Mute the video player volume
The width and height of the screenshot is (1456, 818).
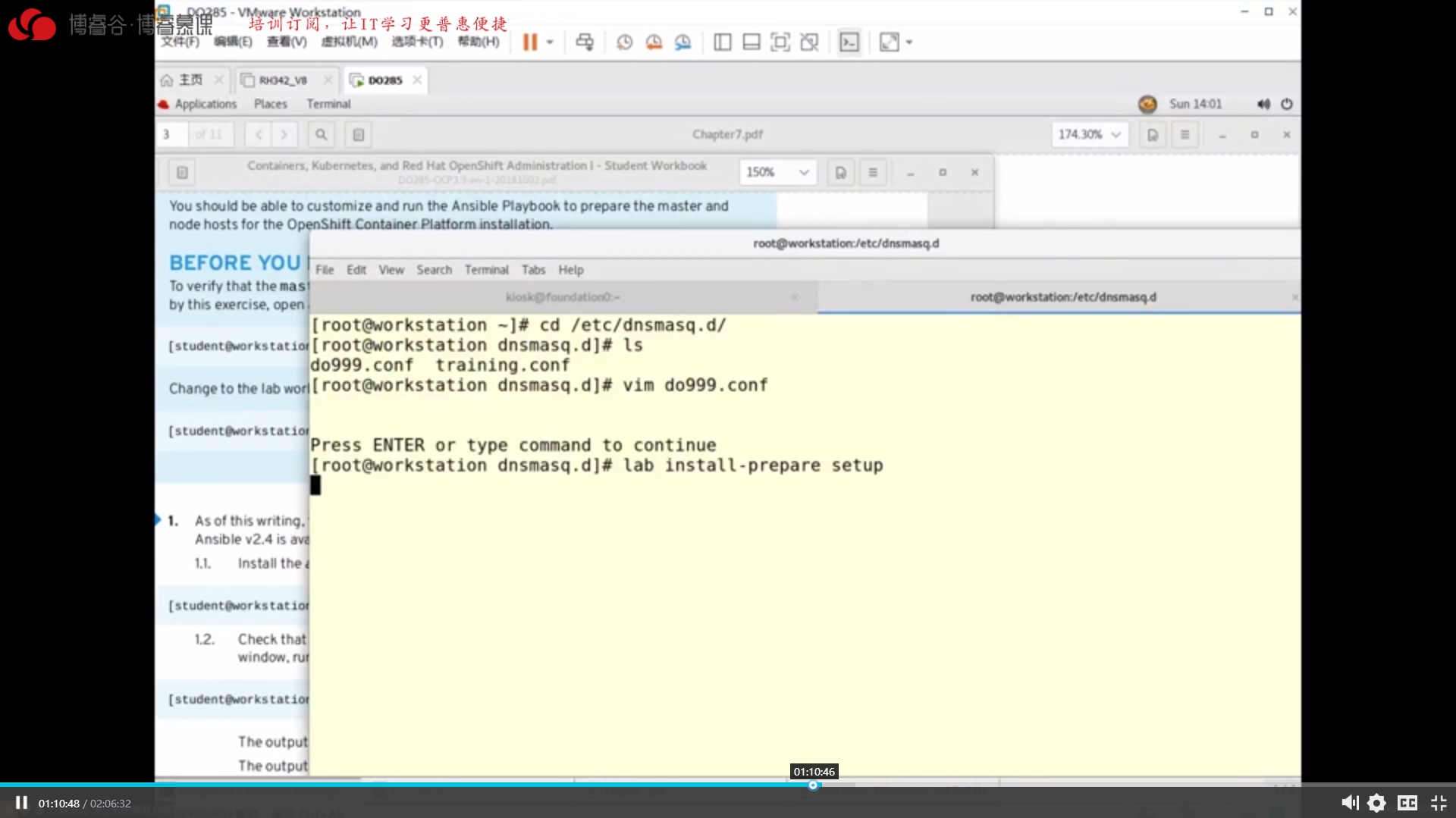[1350, 803]
